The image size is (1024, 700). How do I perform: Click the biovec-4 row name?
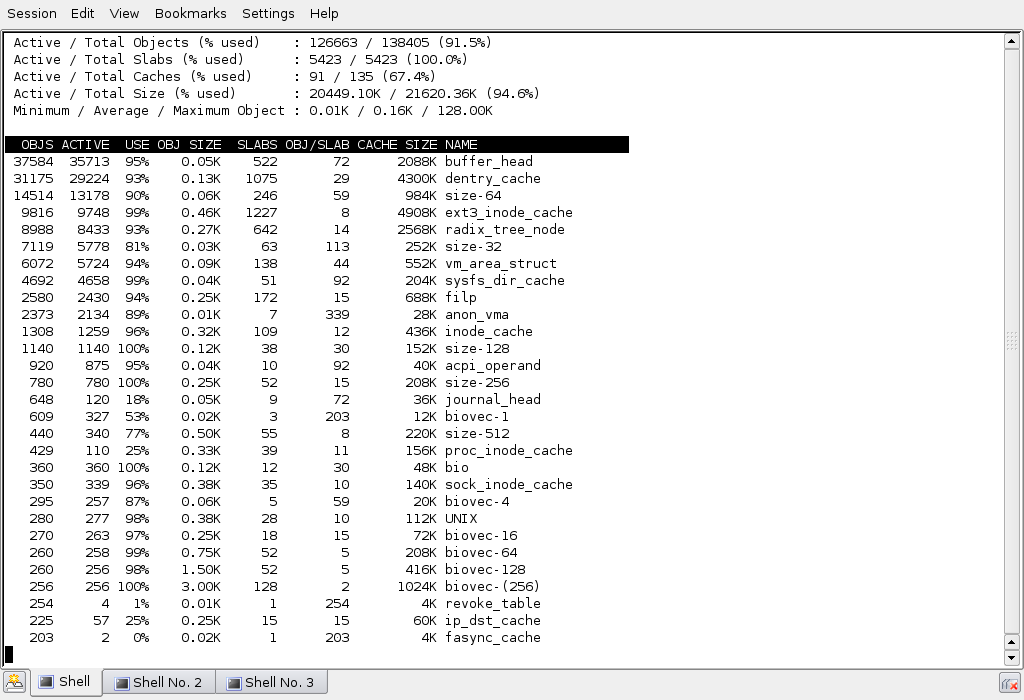[477, 501]
